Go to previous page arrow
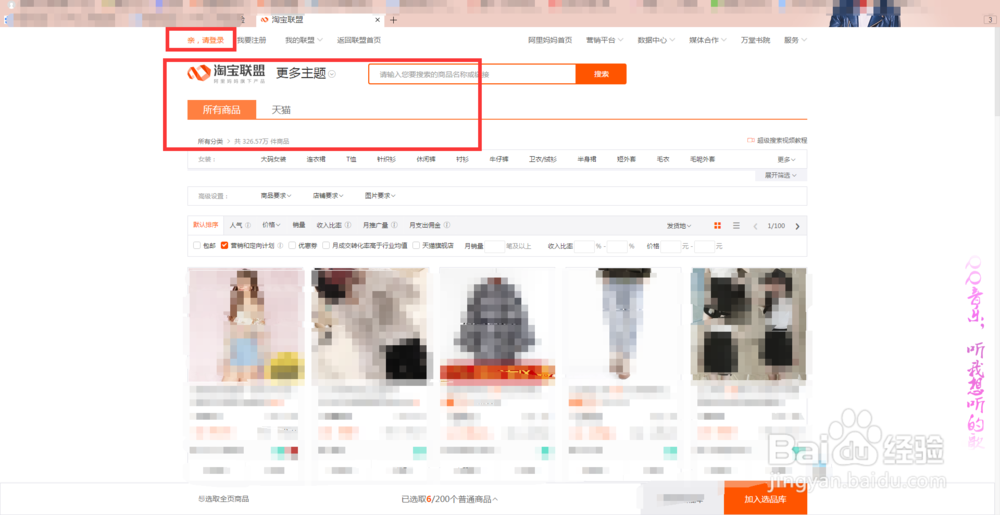Viewport: 1000px width, 515px height. (756, 226)
